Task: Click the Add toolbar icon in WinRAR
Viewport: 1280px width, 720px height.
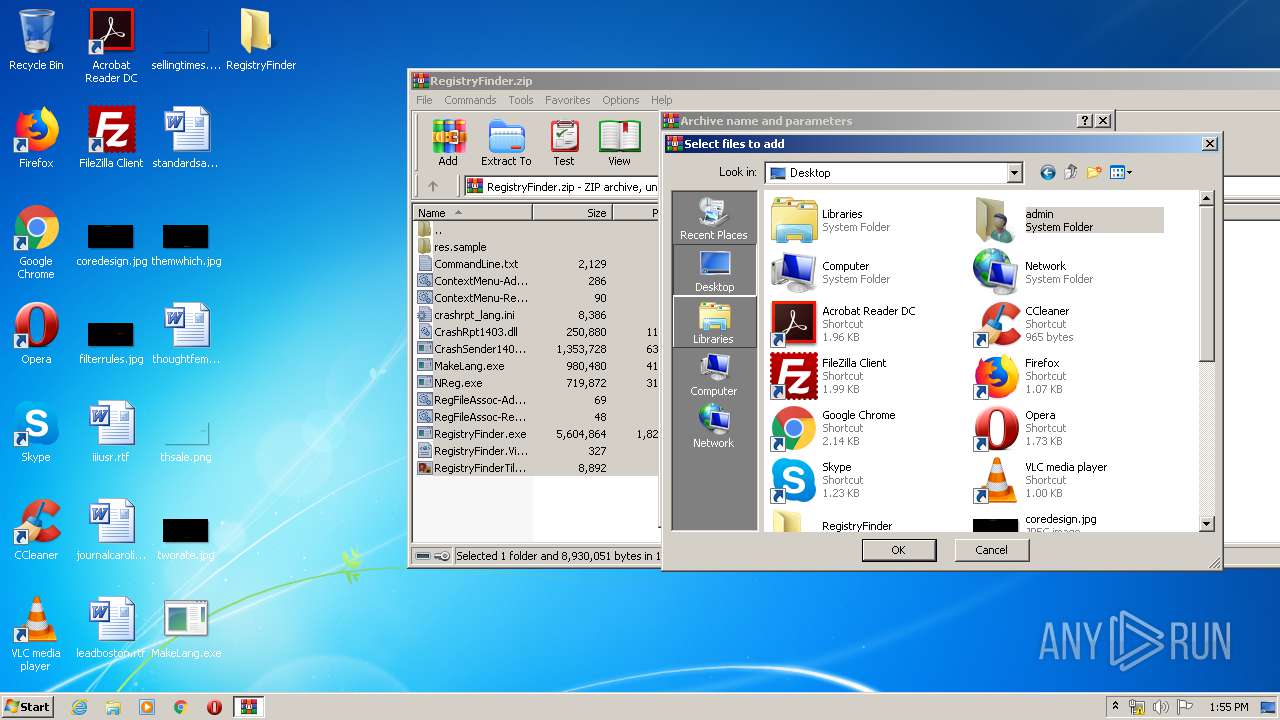Action: [x=447, y=142]
